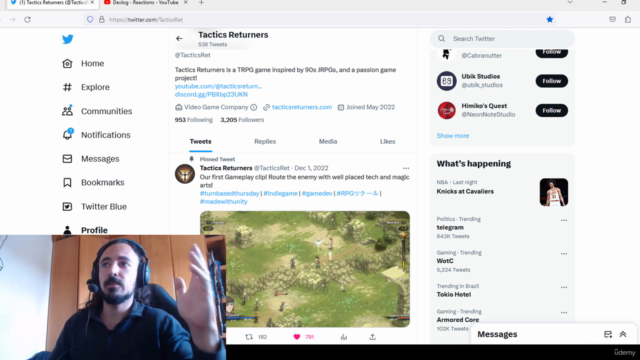Open more options for telegram trend
Viewport: 640px width, 360px height.
coord(564,220)
